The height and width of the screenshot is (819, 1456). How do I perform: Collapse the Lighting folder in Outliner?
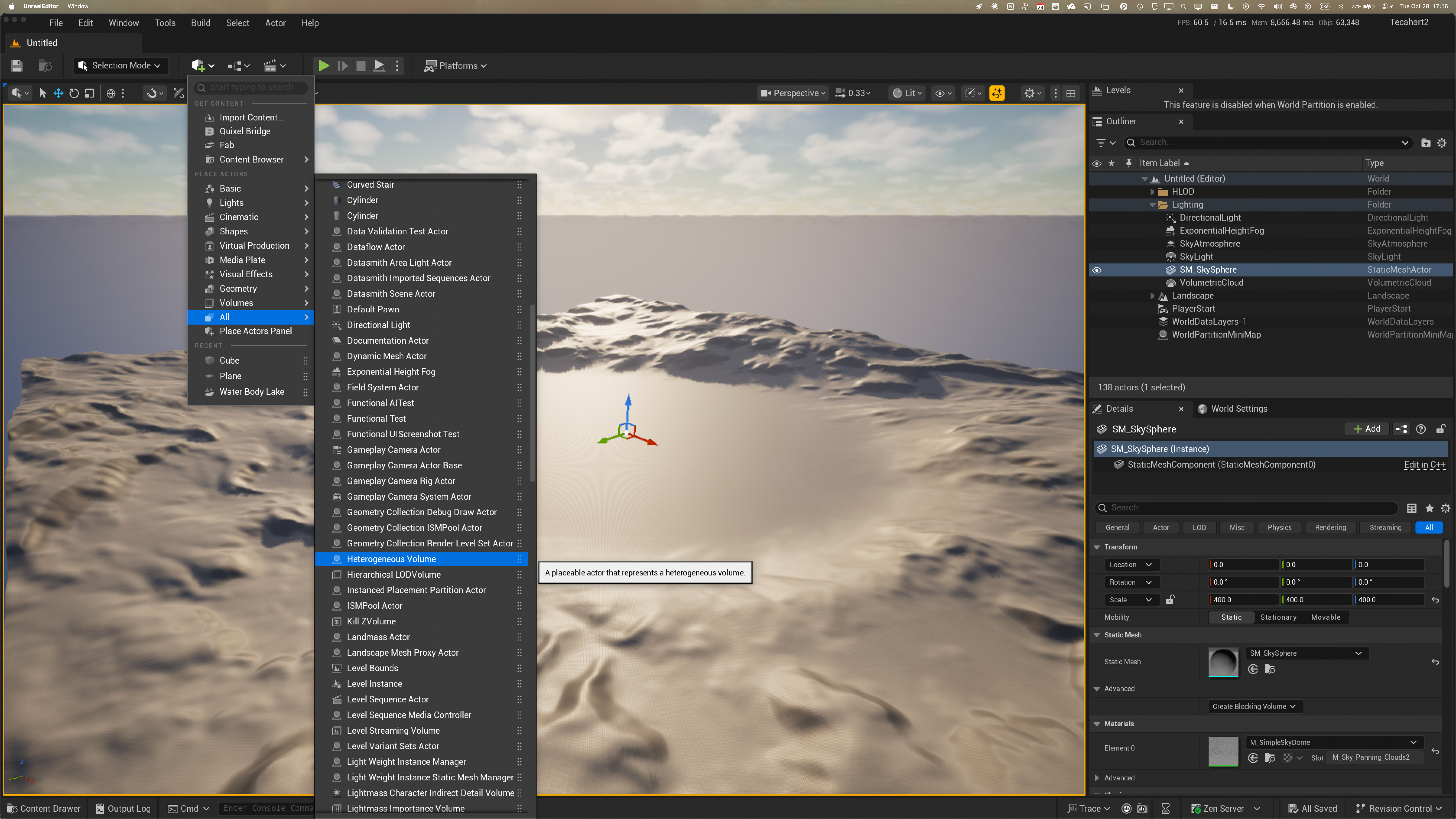coord(1152,205)
